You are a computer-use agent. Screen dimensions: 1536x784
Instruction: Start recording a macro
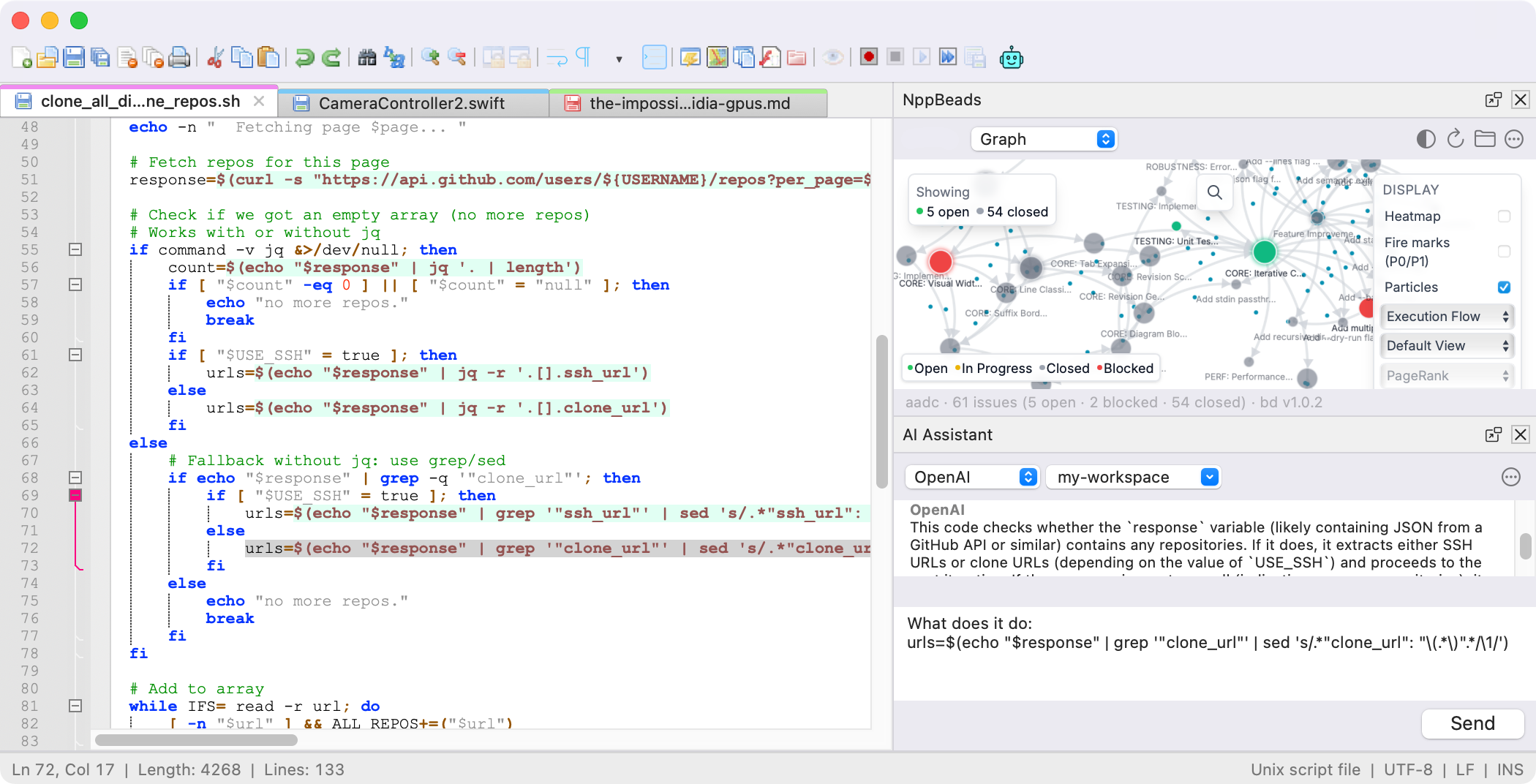(x=868, y=57)
